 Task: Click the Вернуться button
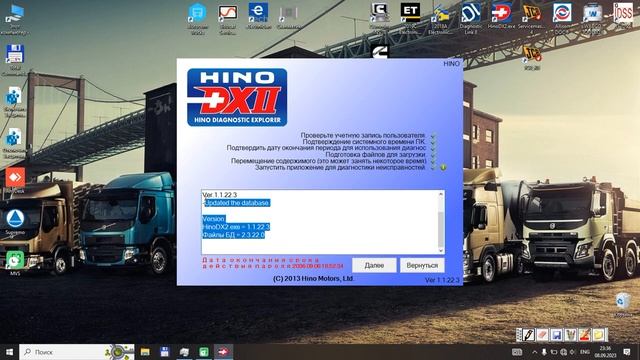pos(422,265)
